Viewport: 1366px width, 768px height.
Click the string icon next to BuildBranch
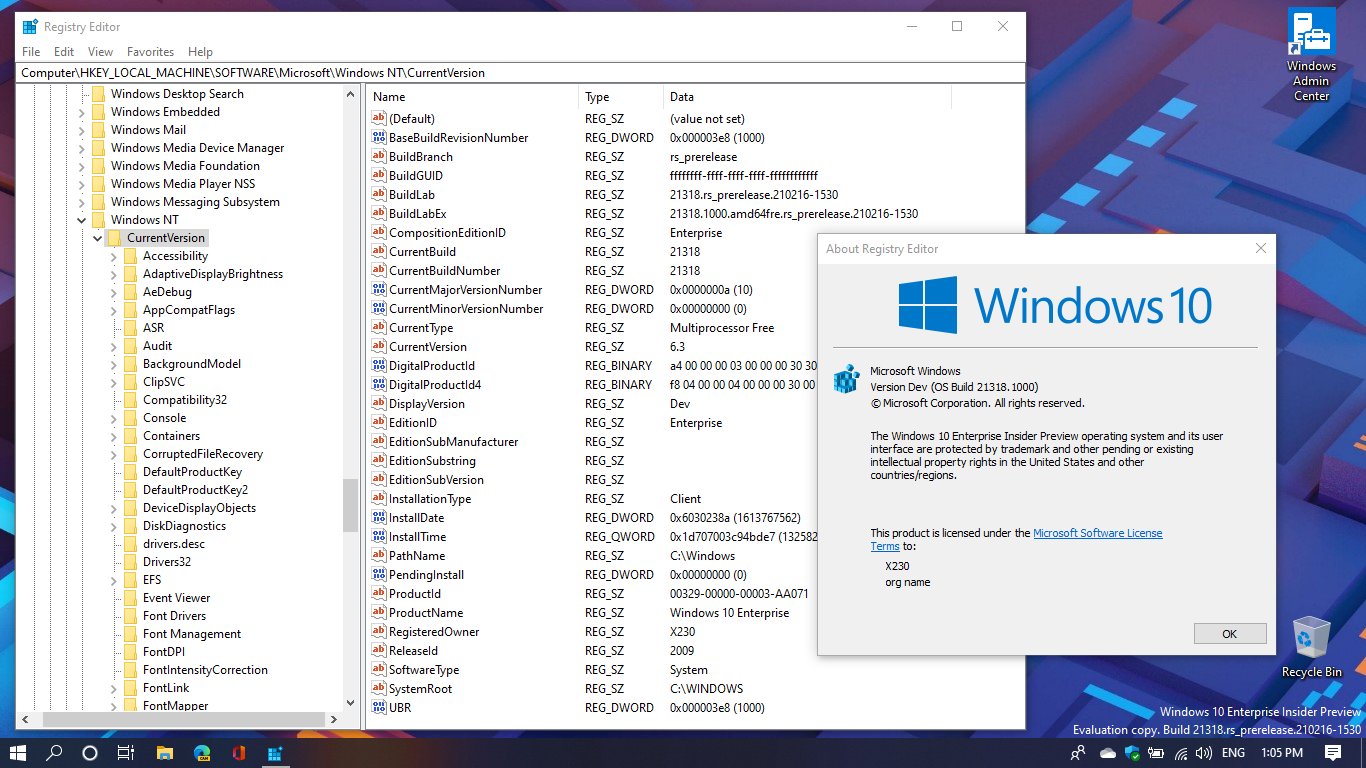tap(378, 157)
